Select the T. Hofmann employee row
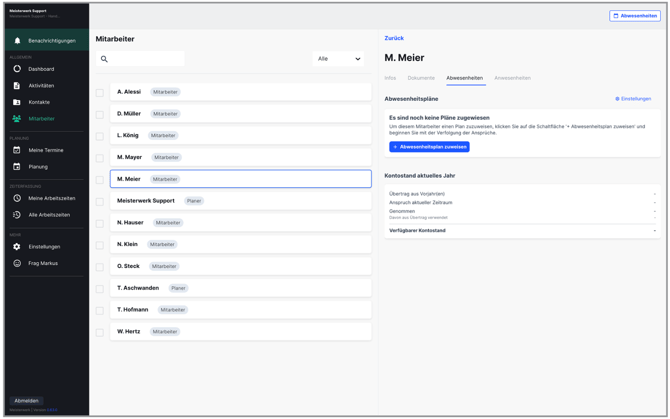Viewport: 670px width, 419px height. coord(241,310)
